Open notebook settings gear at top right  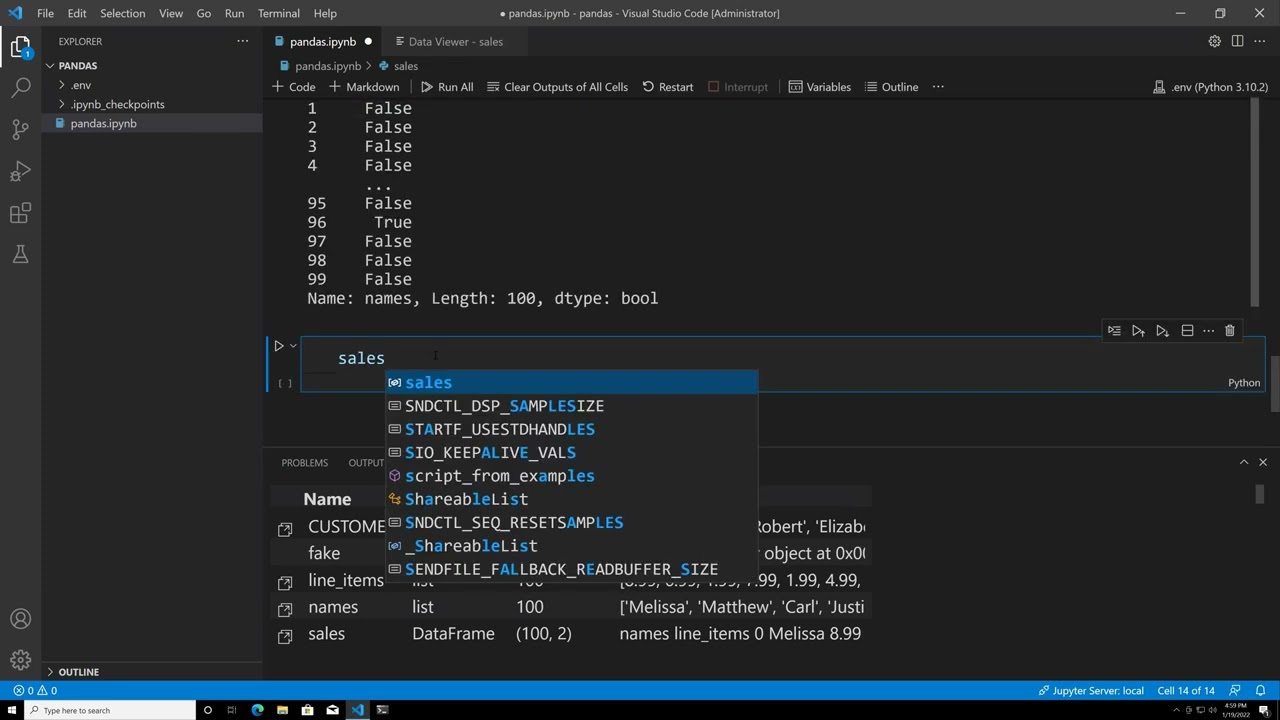(1214, 41)
